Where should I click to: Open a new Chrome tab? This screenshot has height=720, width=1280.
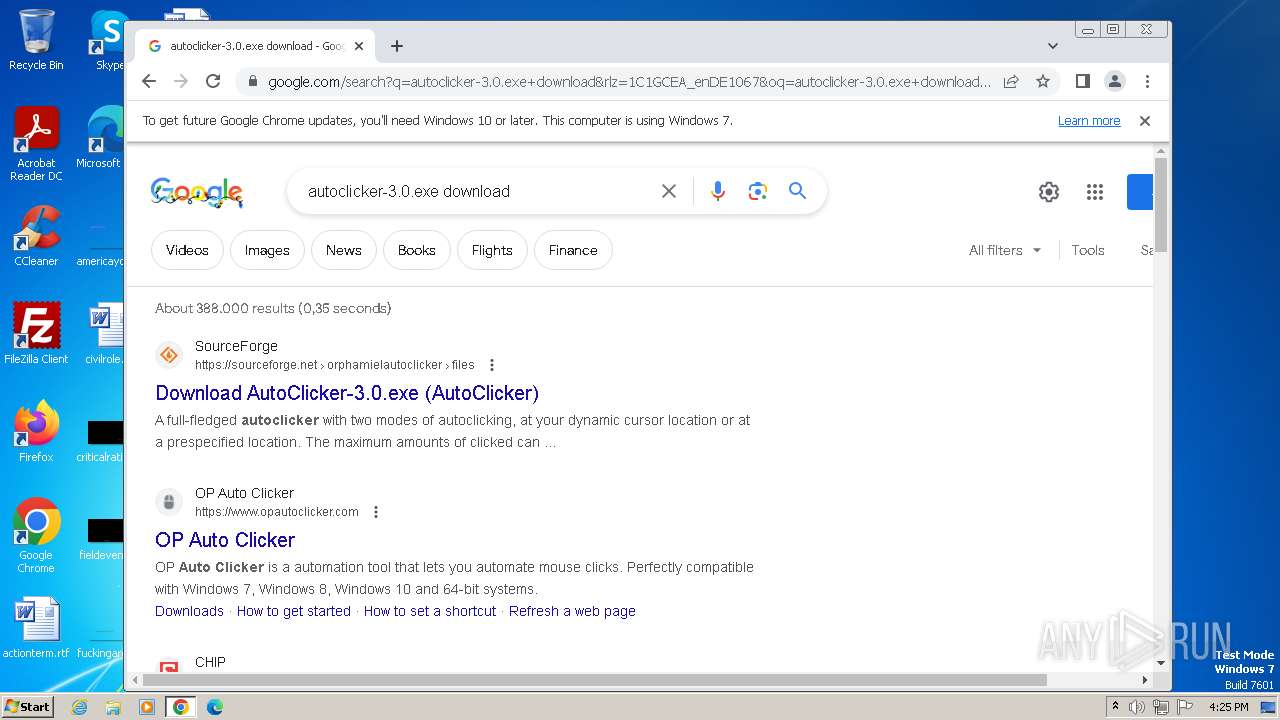[397, 46]
